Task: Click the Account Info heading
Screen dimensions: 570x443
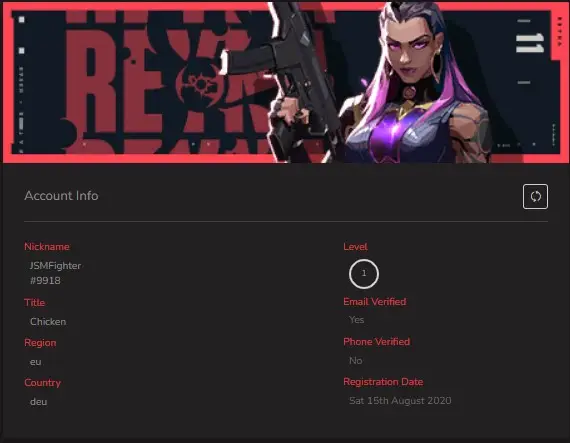Action: point(61,196)
